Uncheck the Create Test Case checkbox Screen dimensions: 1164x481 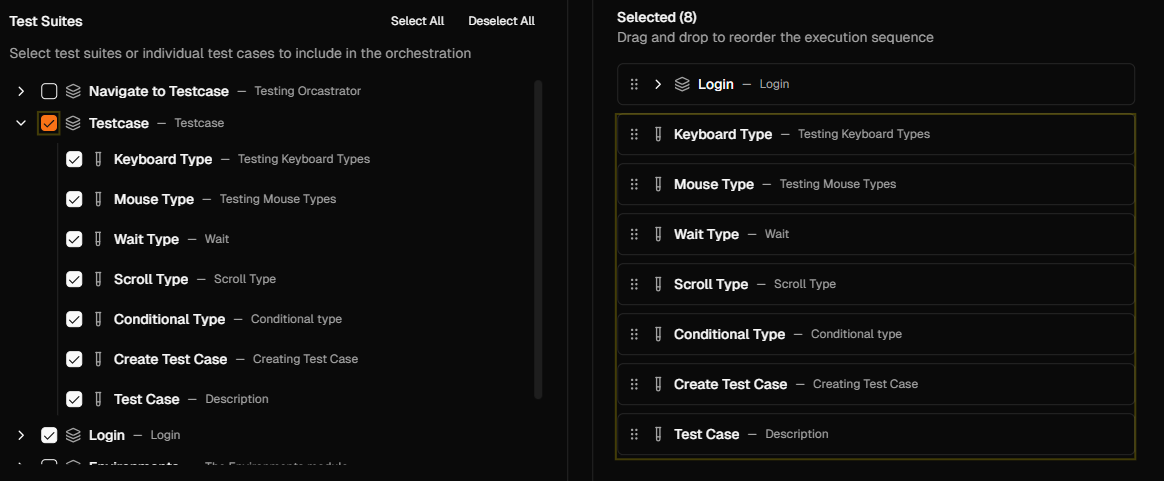(74, 359)
